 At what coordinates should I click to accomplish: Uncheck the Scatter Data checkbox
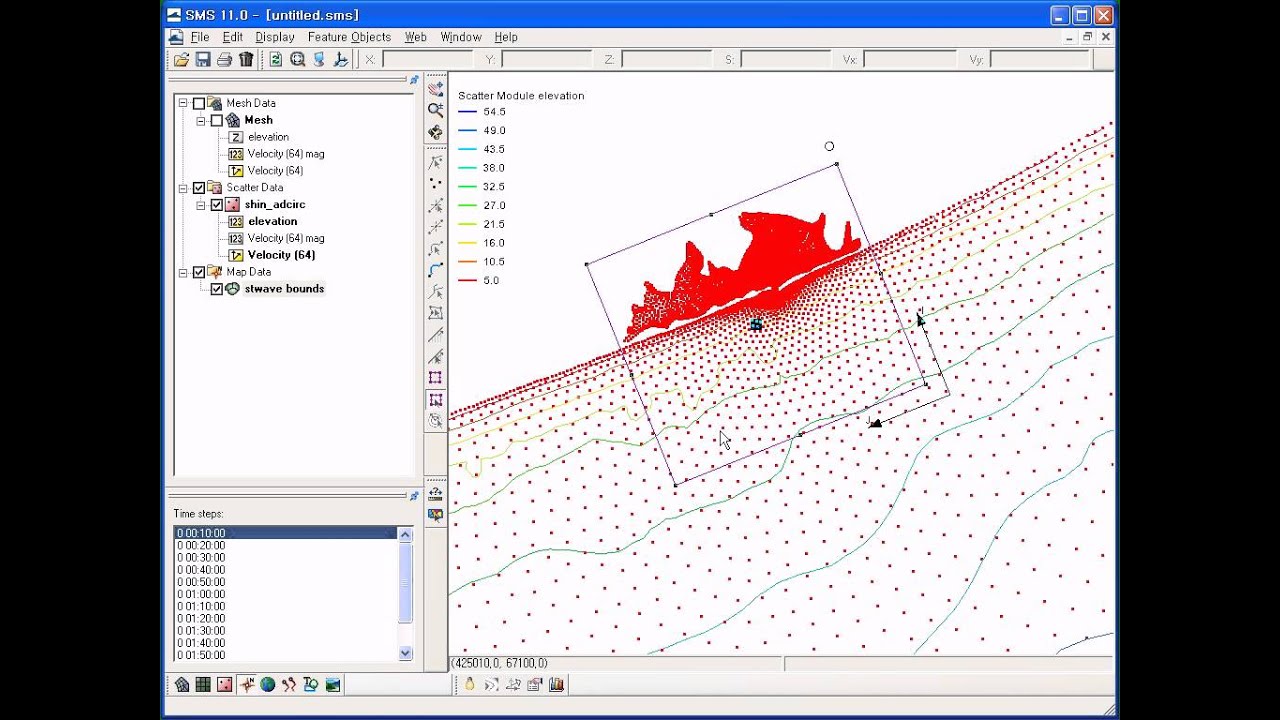point(199,188)
